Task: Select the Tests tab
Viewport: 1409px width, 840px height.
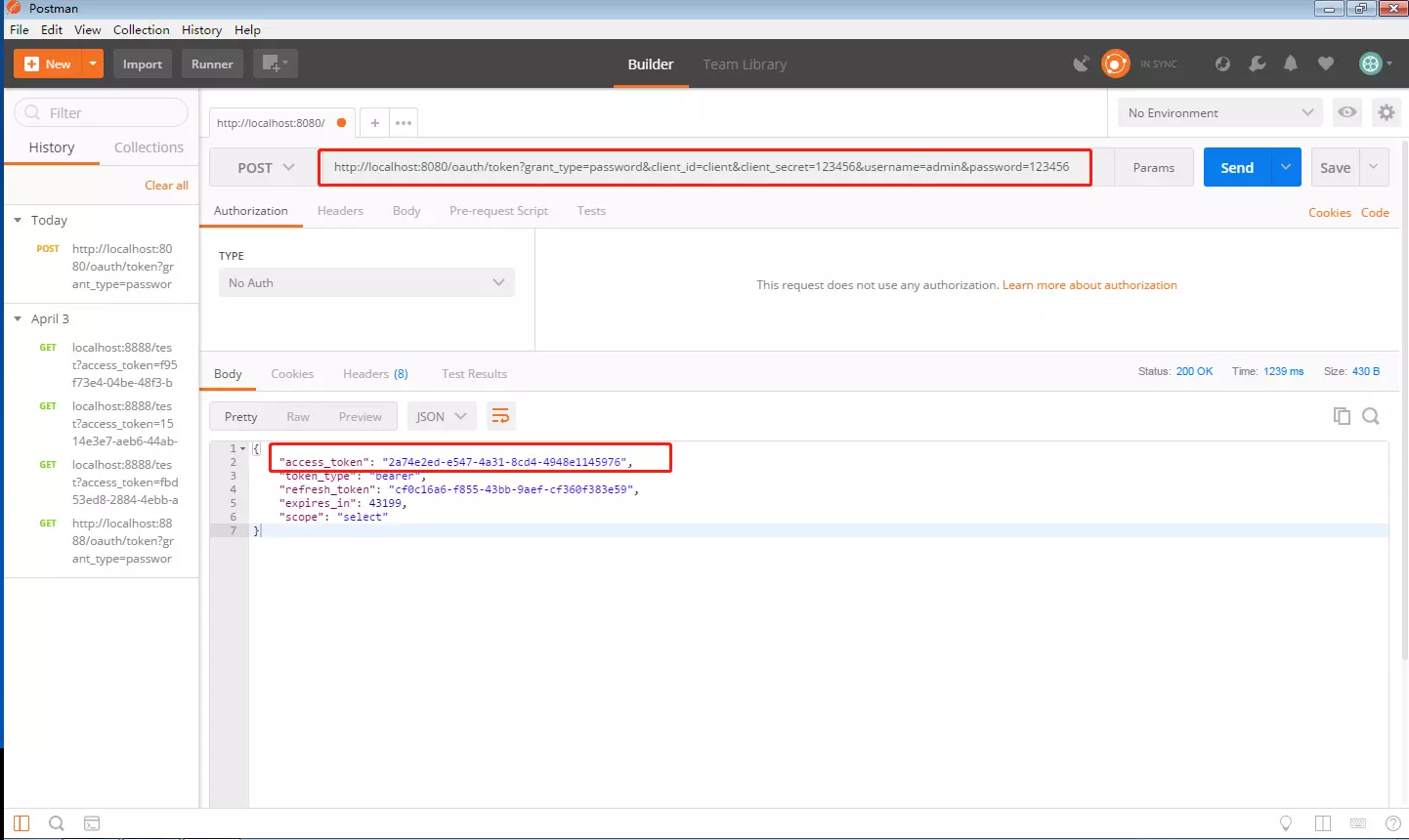Action: pos(591,211)
